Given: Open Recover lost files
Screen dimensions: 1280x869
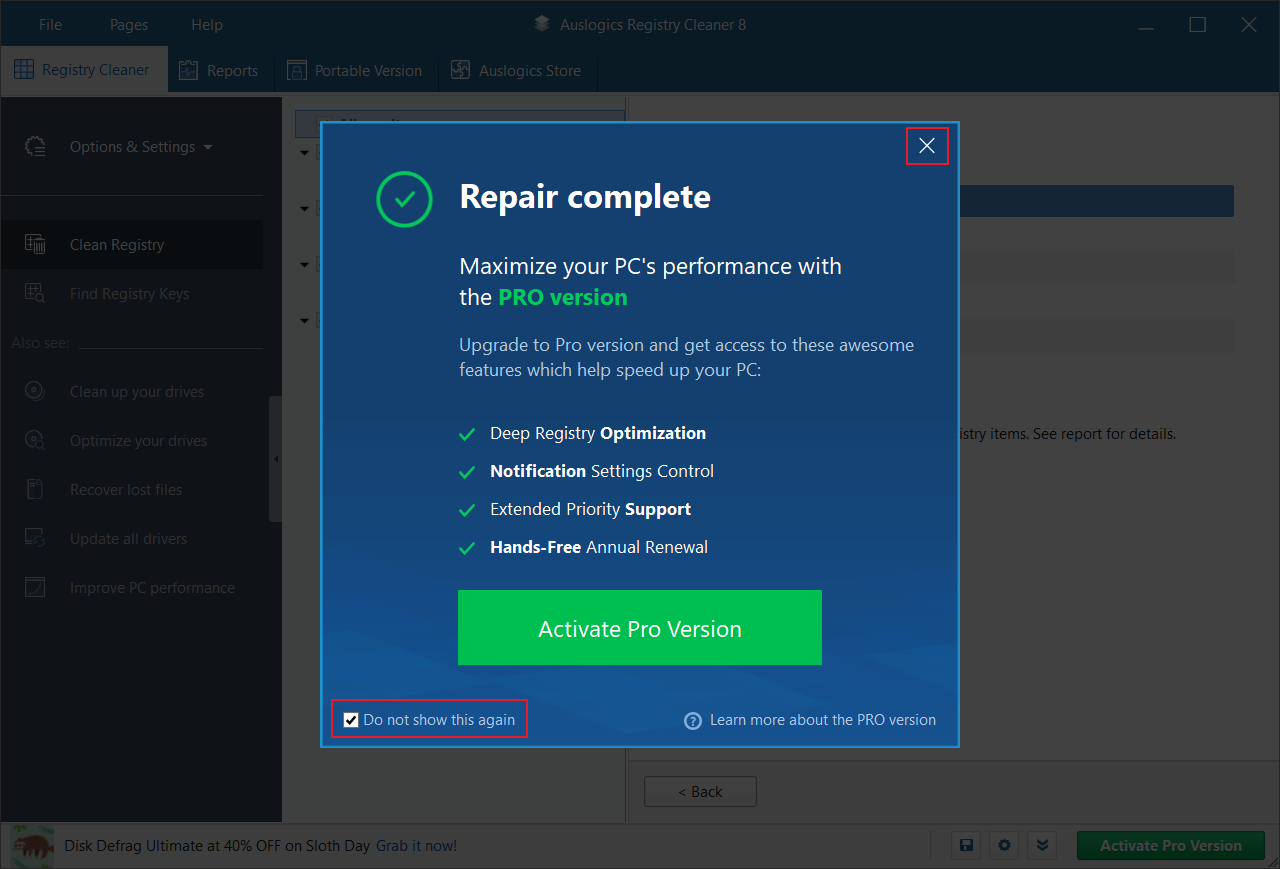Looking at the screenshot, I should click(132, 490).
